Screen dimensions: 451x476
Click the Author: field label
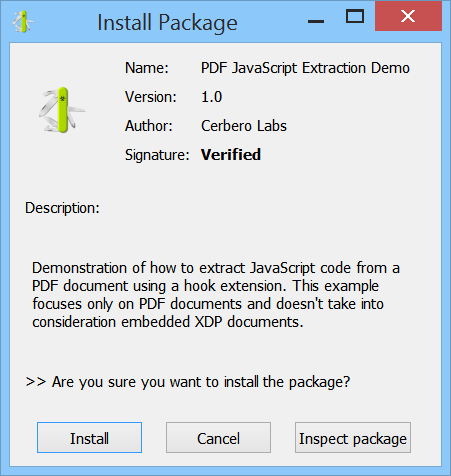pos(149,126)
